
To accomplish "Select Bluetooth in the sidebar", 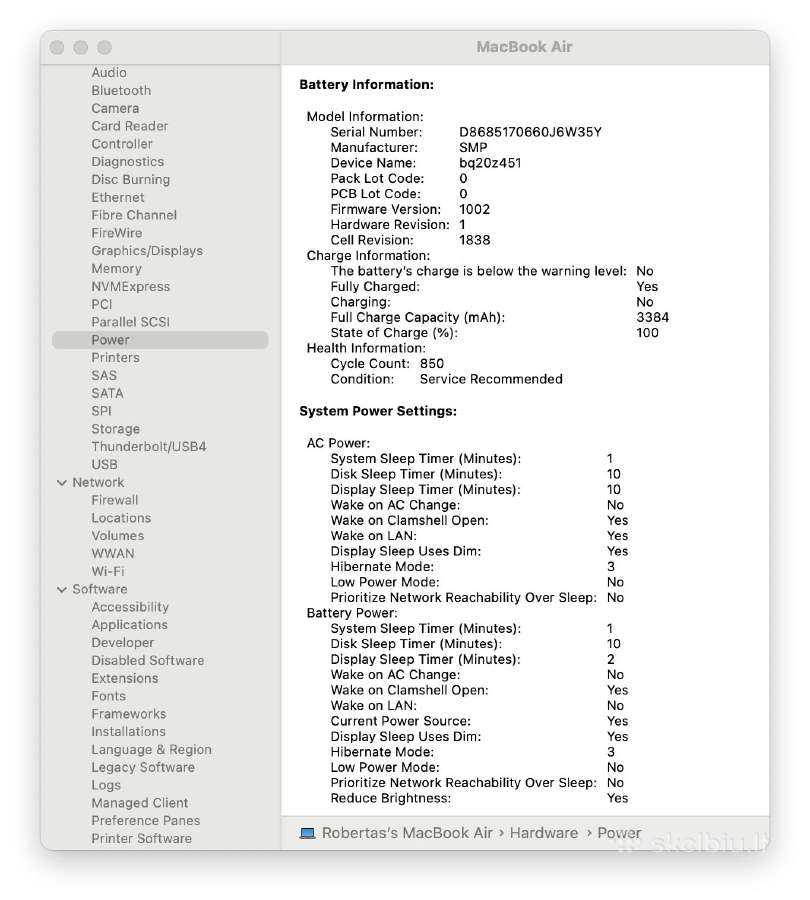I will pos(121,91).
